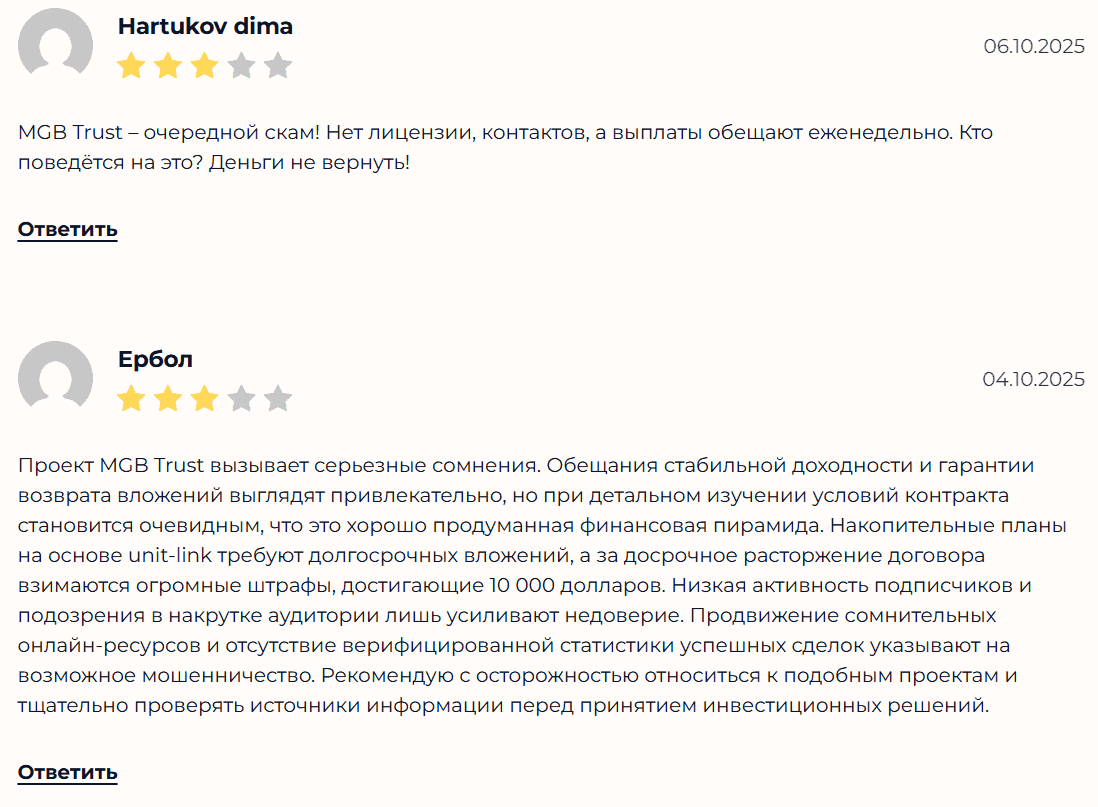Click the fourth star of Hartukov dima's rating
1098x807 pixels.
[241, 65]
